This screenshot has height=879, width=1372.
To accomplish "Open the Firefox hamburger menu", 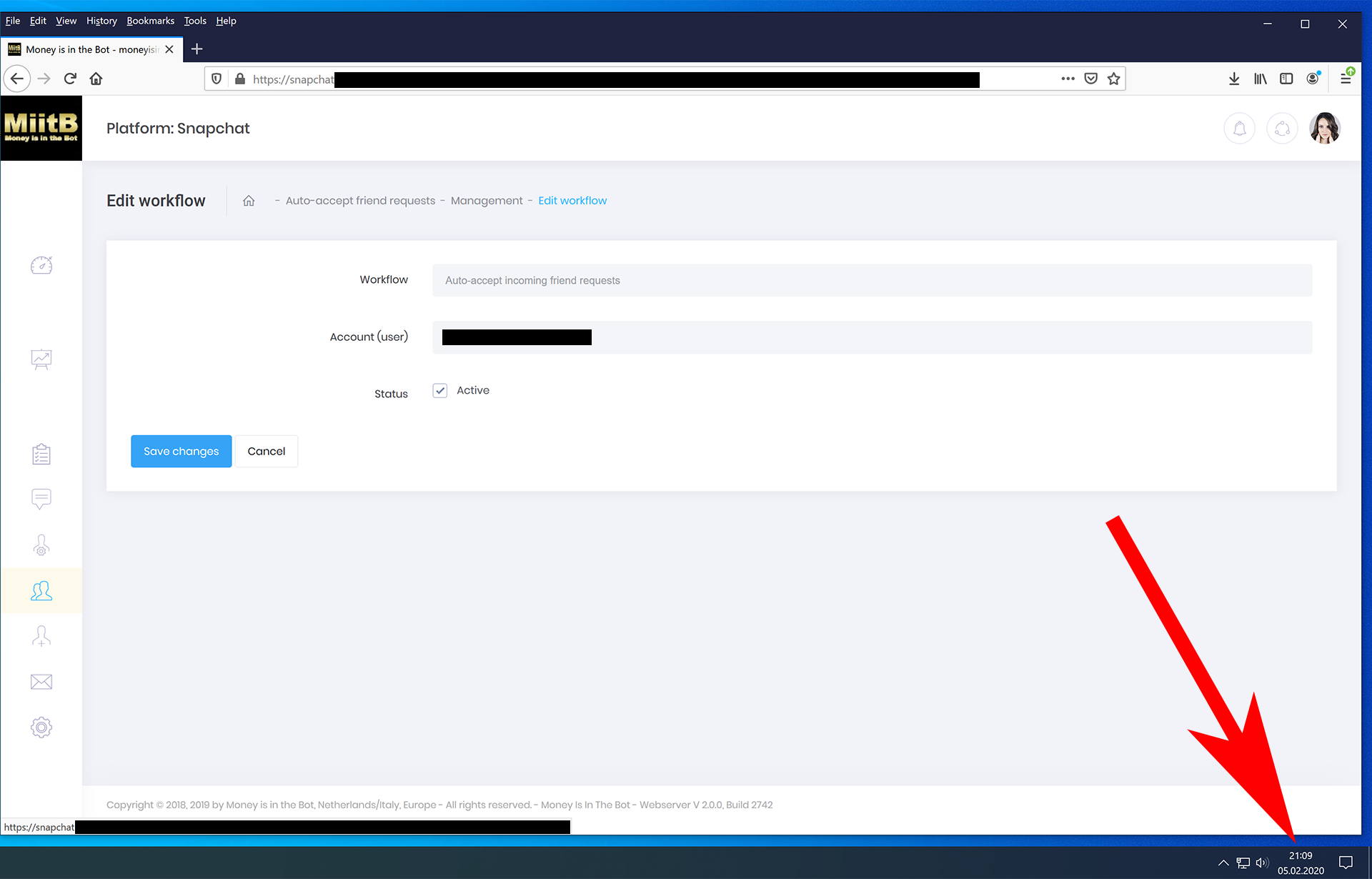I will pos(1346,78).
